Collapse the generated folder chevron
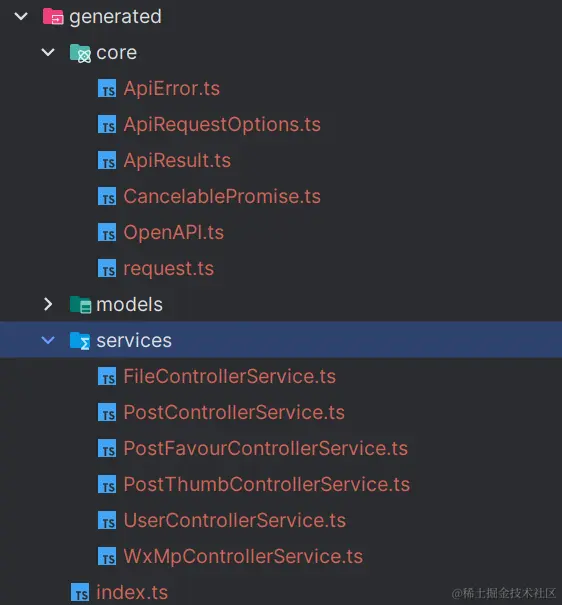Viewport: 562px width, 605px height. [21, 16]
